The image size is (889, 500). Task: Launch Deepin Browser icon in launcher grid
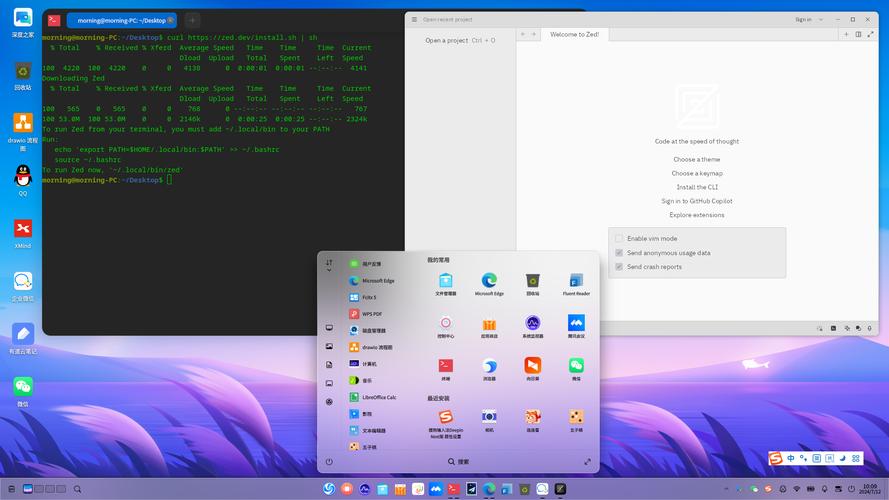pyautogui.click(x=489, y=368)
